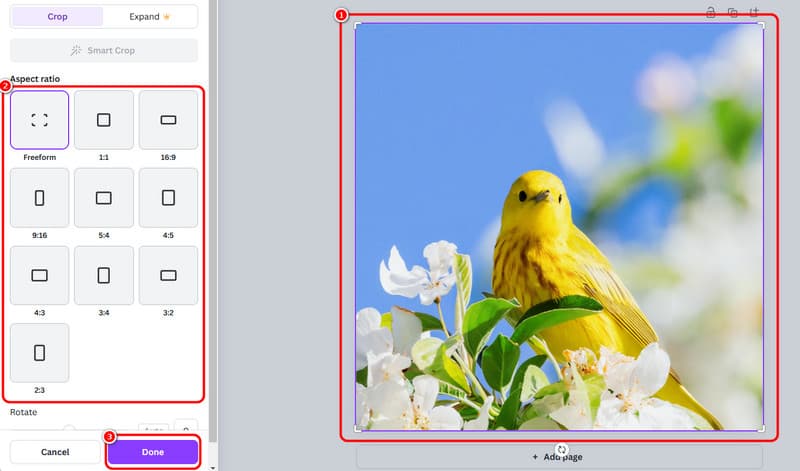Click the side panel vertical scrollbar

coord(213,219)
